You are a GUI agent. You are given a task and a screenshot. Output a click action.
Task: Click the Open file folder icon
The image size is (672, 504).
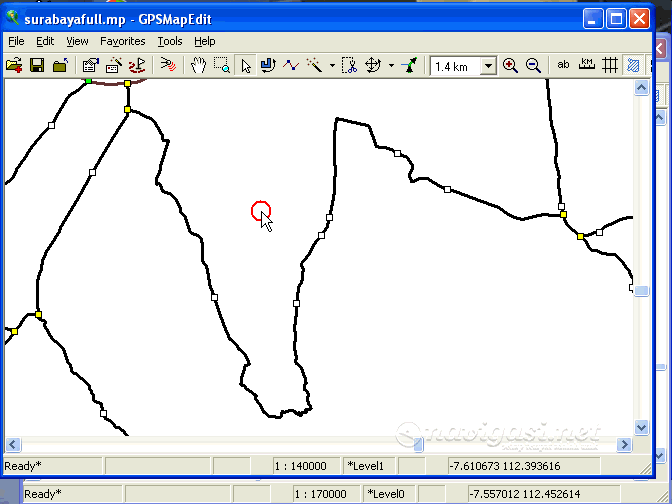click(x=14, y=65)
